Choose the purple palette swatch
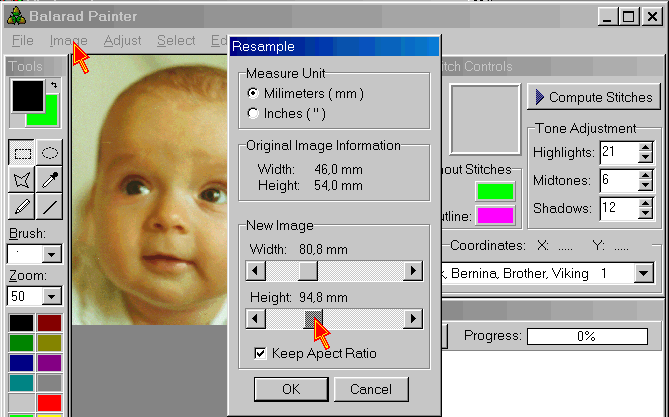Screen dimensions: 669x417 pos(49,363)
